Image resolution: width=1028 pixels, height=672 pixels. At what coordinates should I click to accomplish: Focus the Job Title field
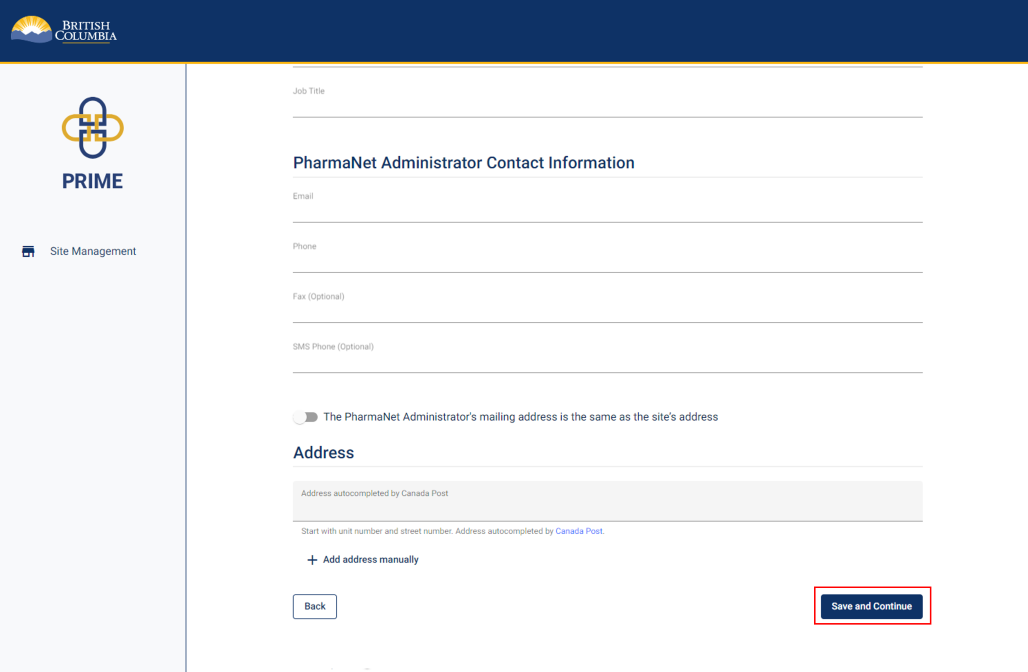[607, 104]
